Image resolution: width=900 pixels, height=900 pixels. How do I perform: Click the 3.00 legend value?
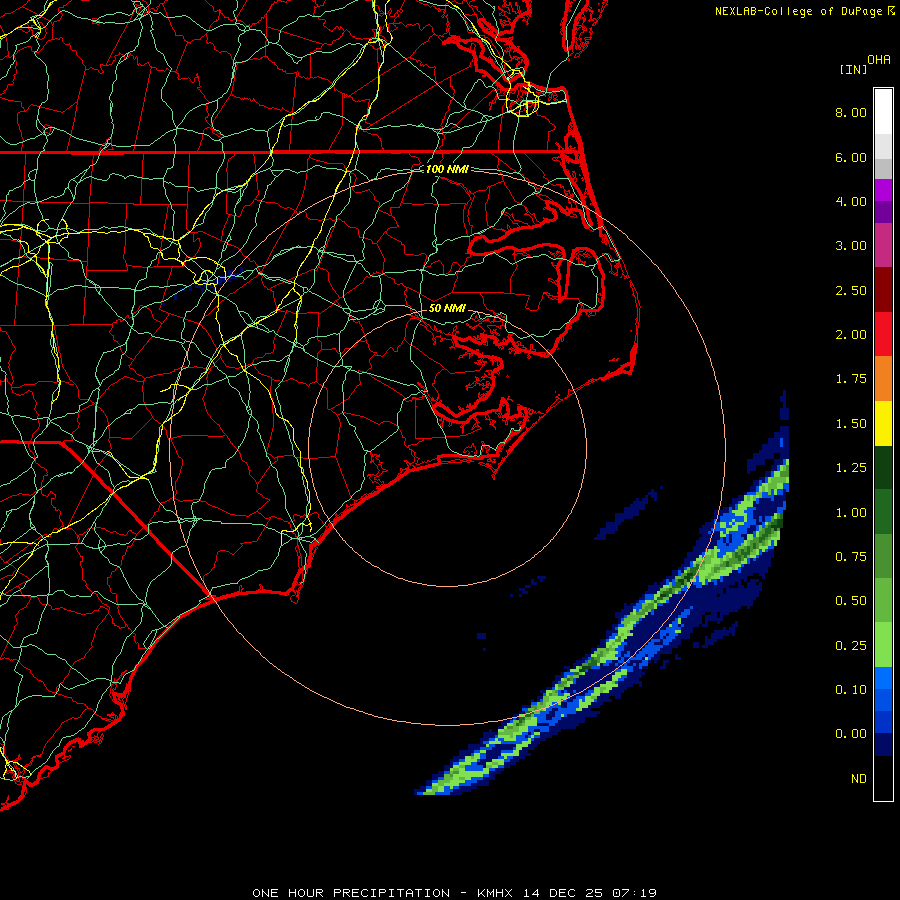[851, 246]
